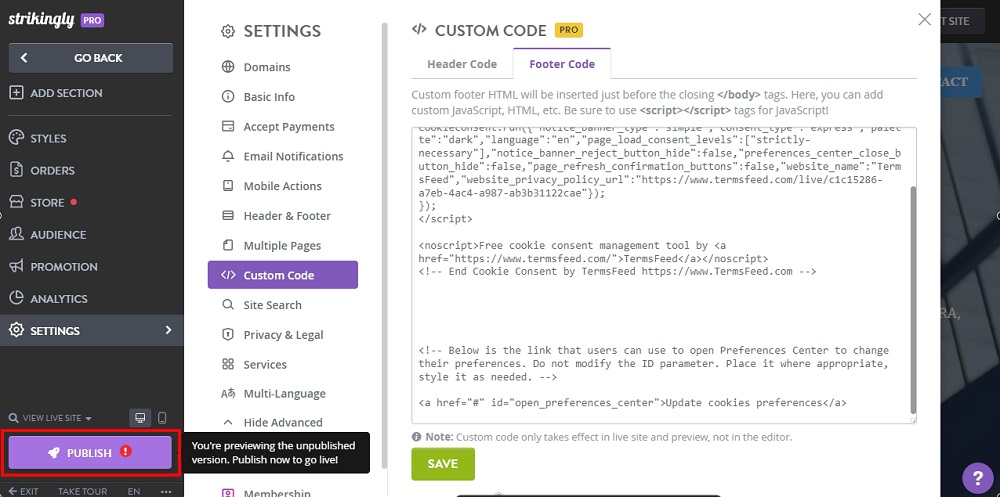Click the Exit link
Screen dimensions: 1000x497
[x=24, y=491]
